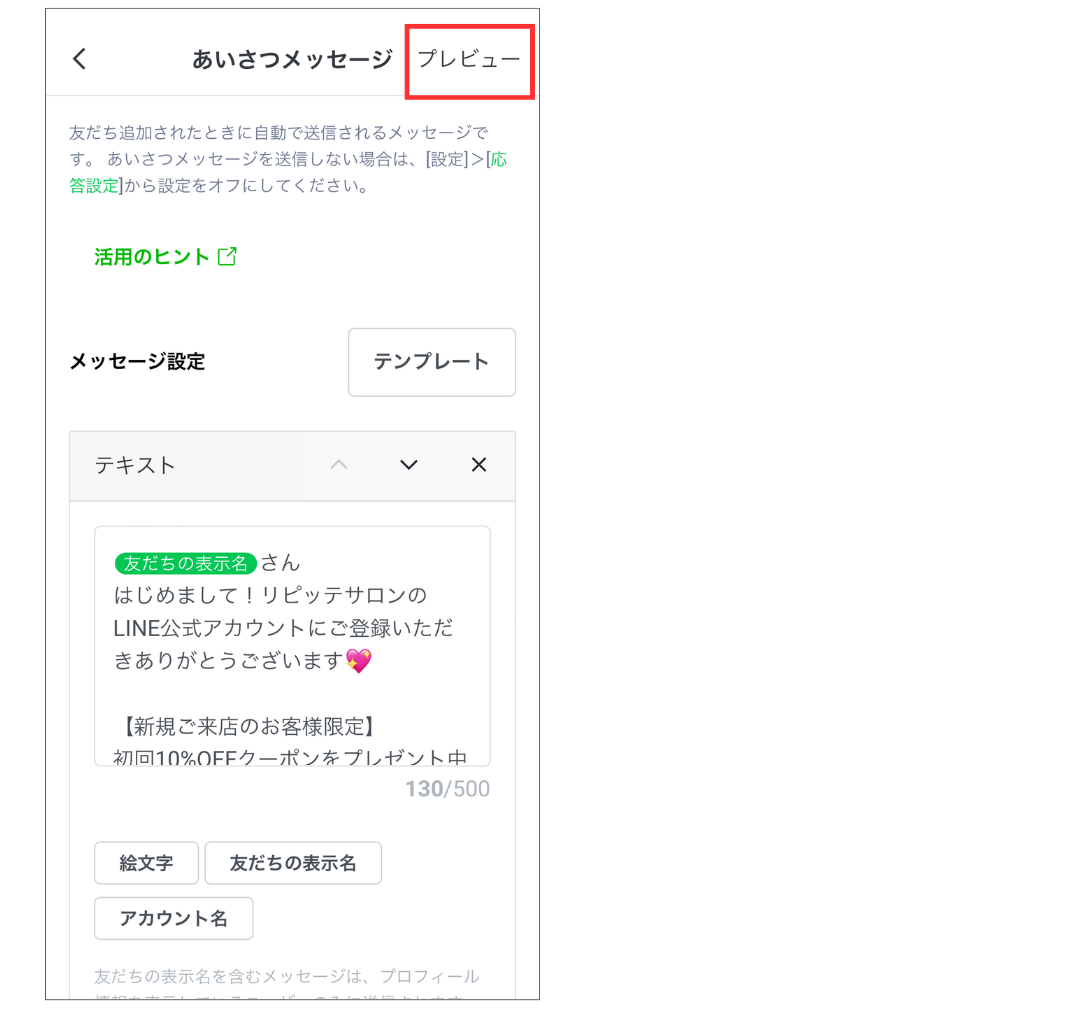Click the 130/500 character counter
Image resolution: width=1080 pixels, height=1009 pixels.
[x=447, y=789]
